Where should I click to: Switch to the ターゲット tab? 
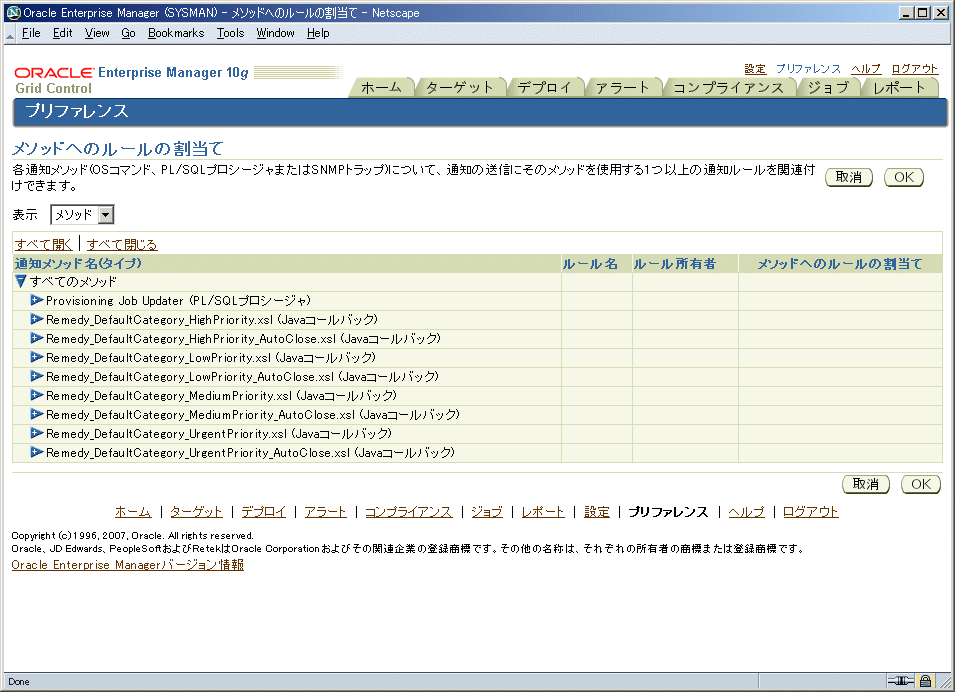pos(460,88)
